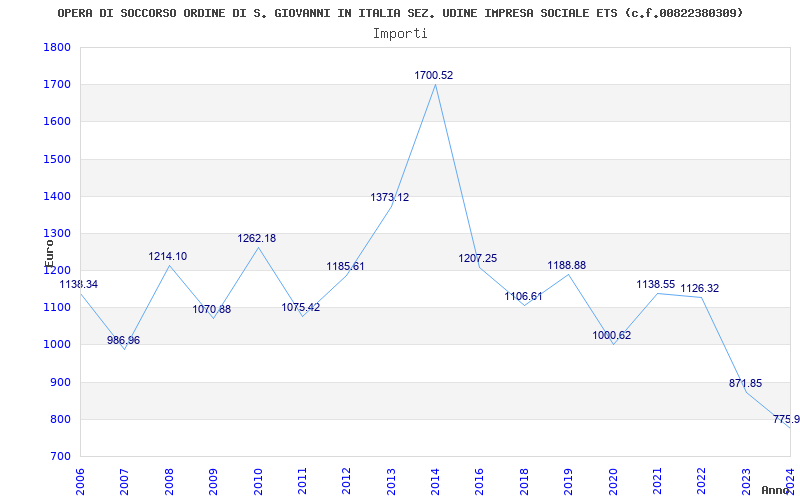This screenshot has height=500, width=800.
Task: Select the x-axis year 2018
Action: [524, 481]
